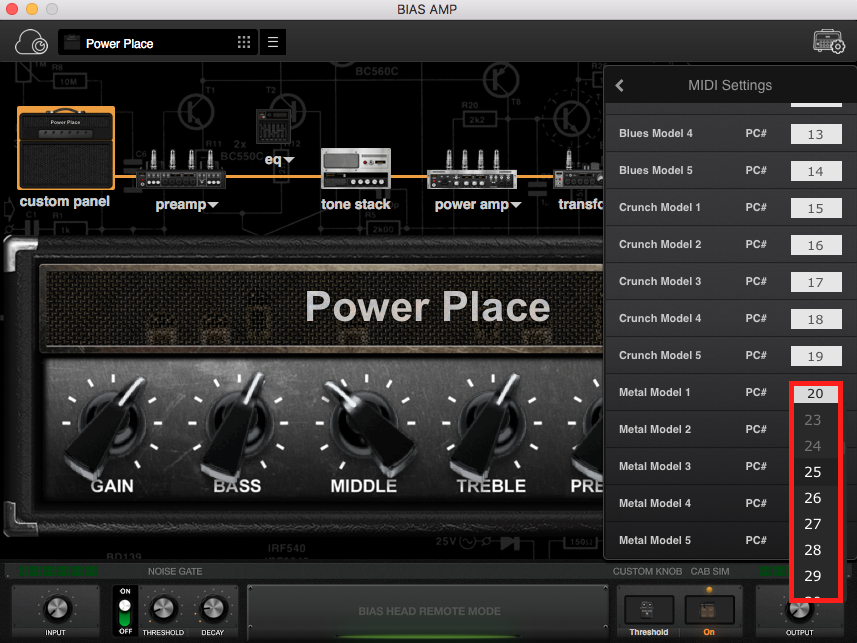This screenshot has width=857, height=643.
Task: Select the power amp module icon
Action: pos(472,169)
